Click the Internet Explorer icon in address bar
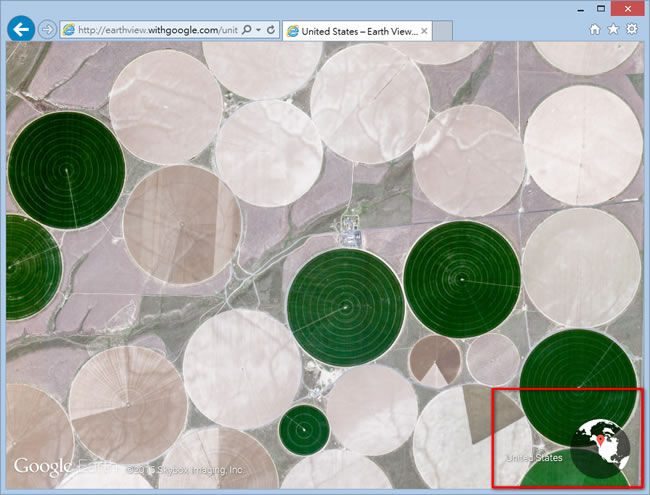The image size is (650, 495). [68, 30]
